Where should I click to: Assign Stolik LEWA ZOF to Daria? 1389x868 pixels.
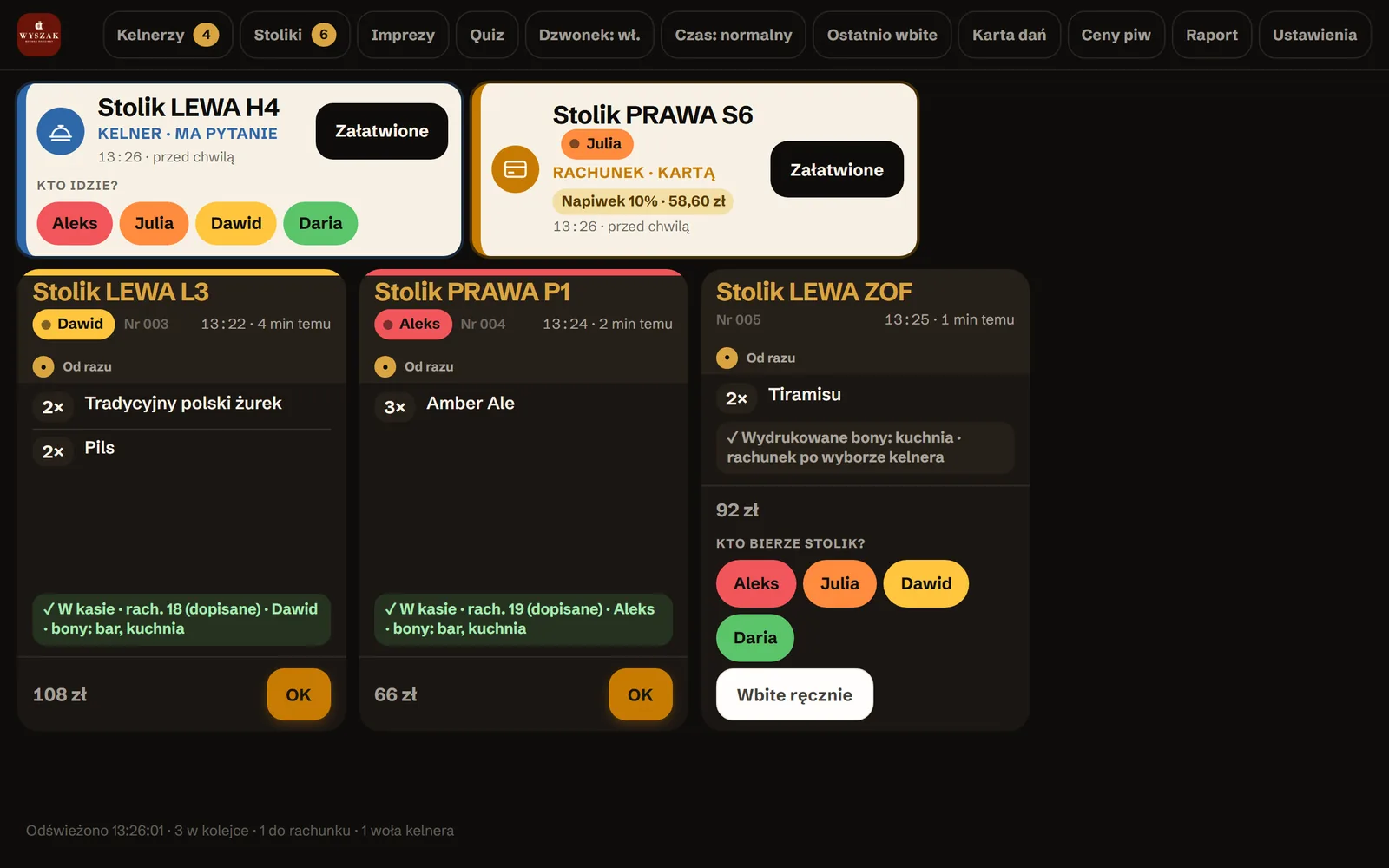pyautogui.click(x=755, y=638)
